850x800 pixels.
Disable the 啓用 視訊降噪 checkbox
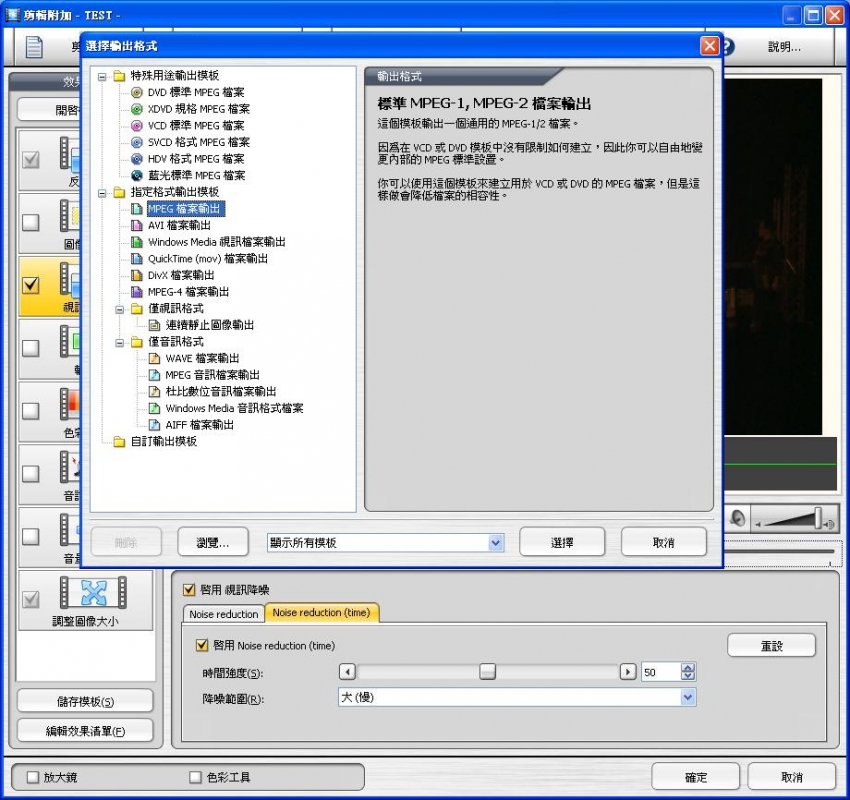coord(189,590)
